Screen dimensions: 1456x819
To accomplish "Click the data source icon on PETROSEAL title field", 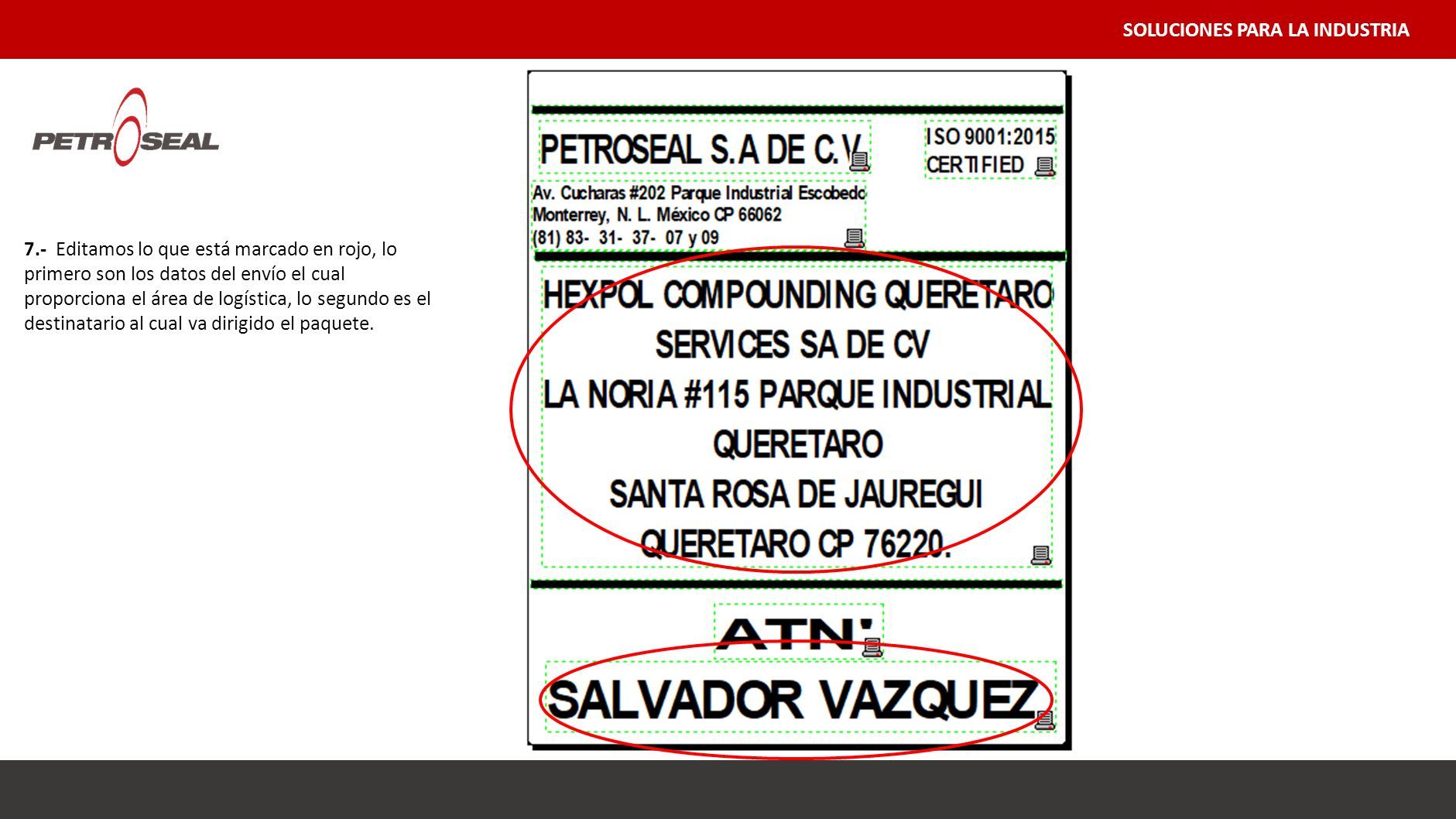I will point(859,162).
